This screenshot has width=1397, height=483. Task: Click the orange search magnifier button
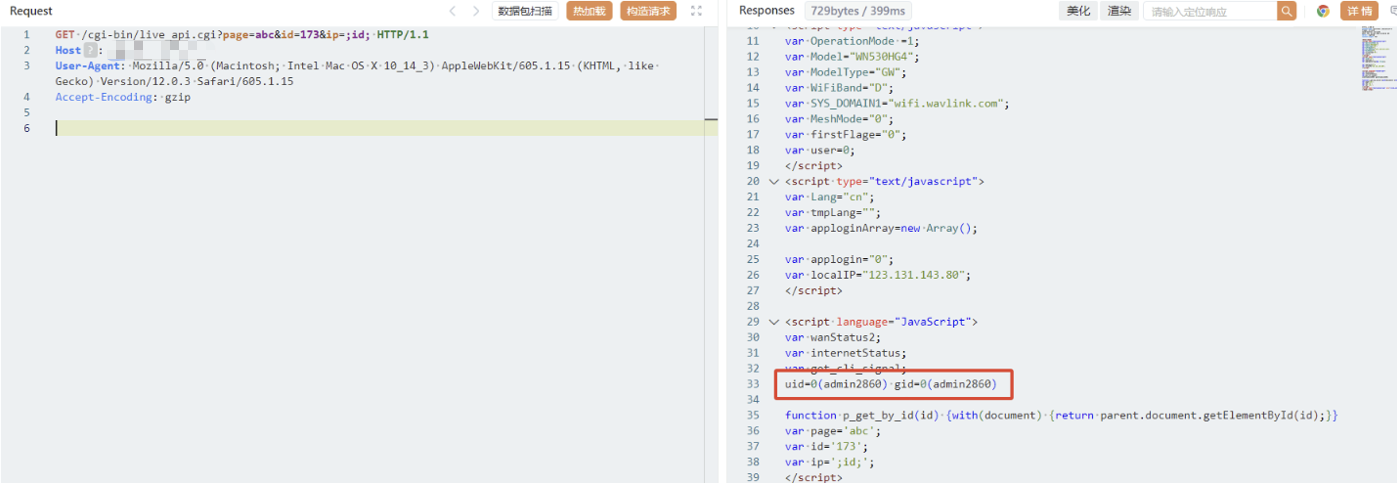tap(1287, 11)
